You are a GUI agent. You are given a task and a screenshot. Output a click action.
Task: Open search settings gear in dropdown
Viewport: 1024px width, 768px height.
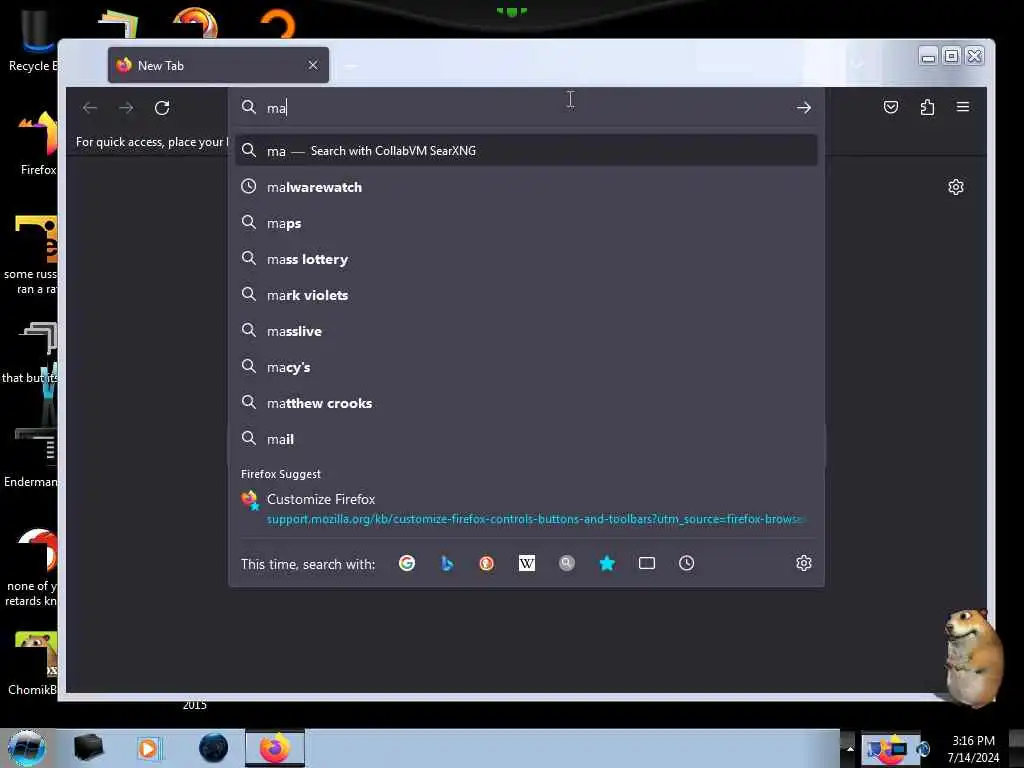click(804, 563)
